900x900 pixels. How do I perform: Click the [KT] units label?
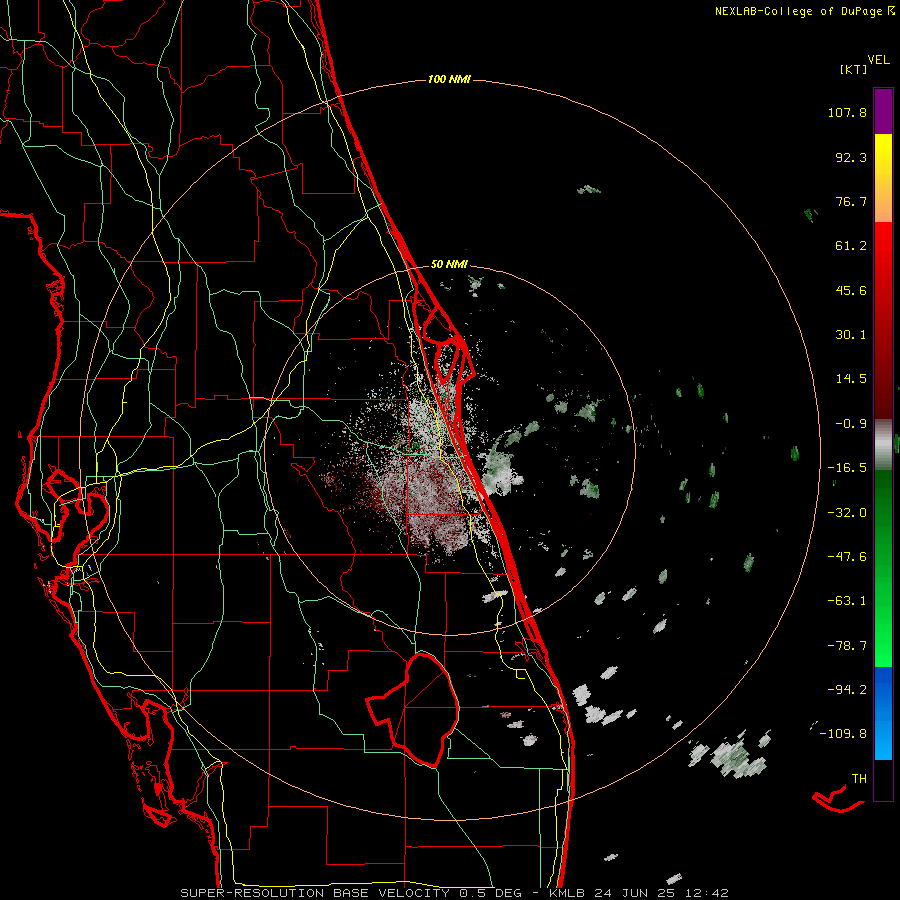point(854,69)
